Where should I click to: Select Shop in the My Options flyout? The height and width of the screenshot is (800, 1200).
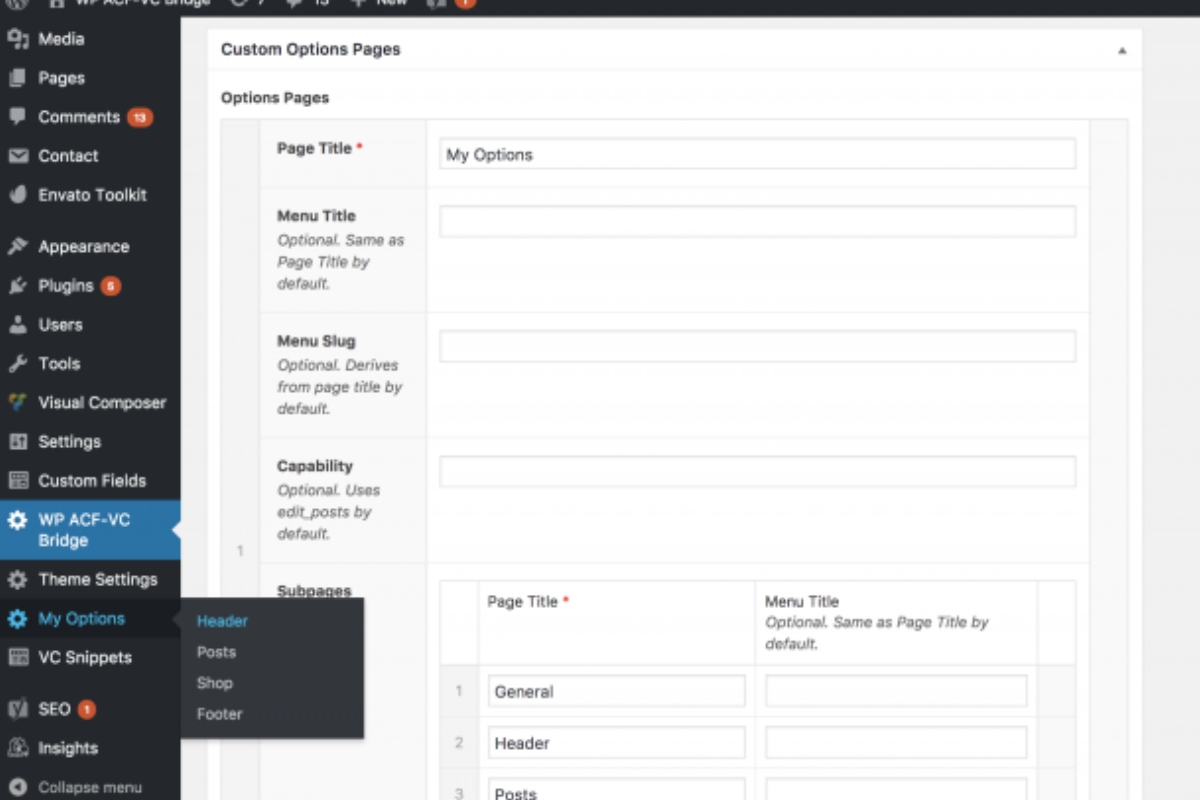(215, 683)
